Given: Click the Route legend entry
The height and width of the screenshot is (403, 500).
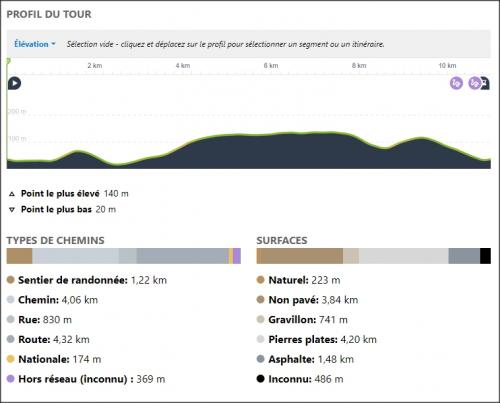Looking at the screenshot, I should pos(48,339).
